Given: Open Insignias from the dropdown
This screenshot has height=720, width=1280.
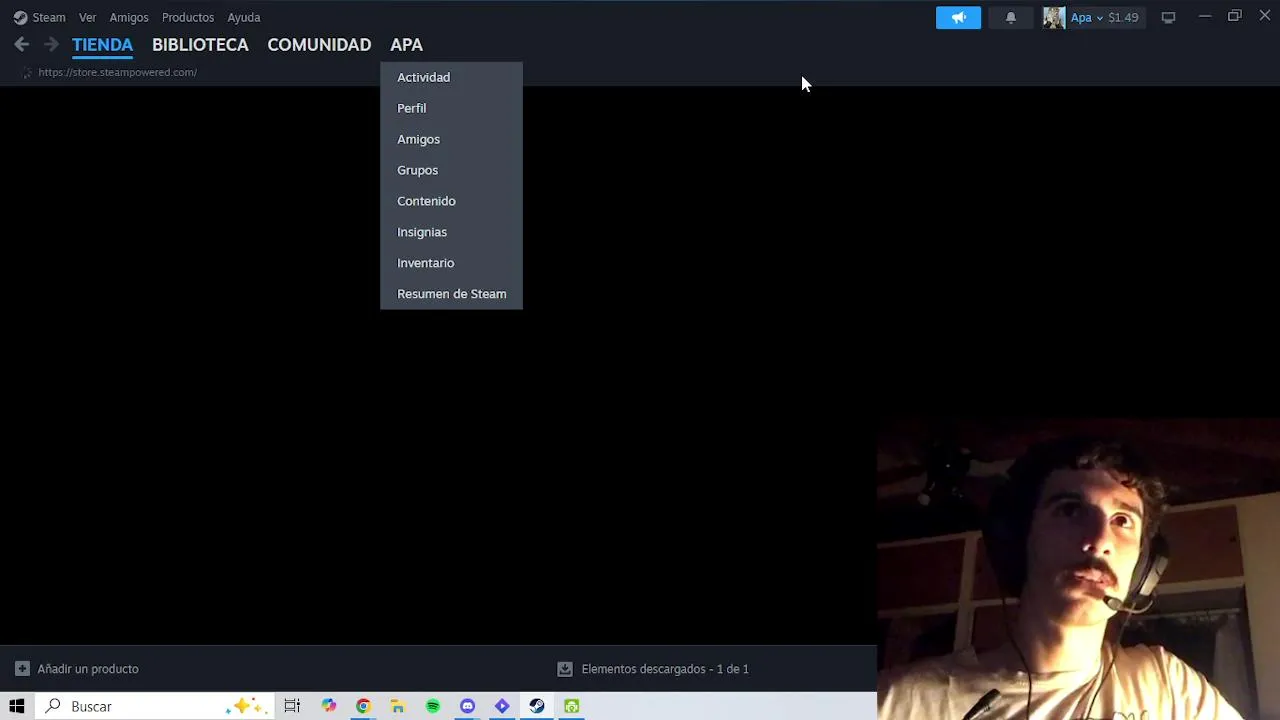Looking at the screenshot, I should pos(451,232).
